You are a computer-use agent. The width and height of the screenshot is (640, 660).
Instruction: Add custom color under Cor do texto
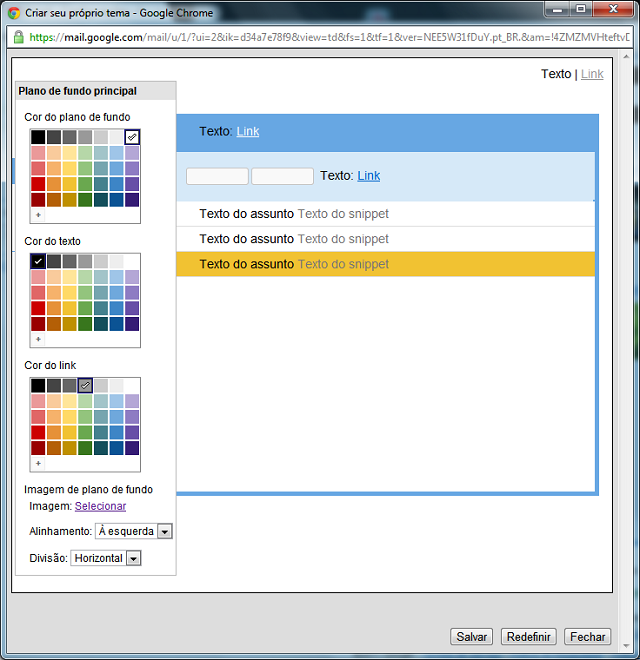(38, 339)
